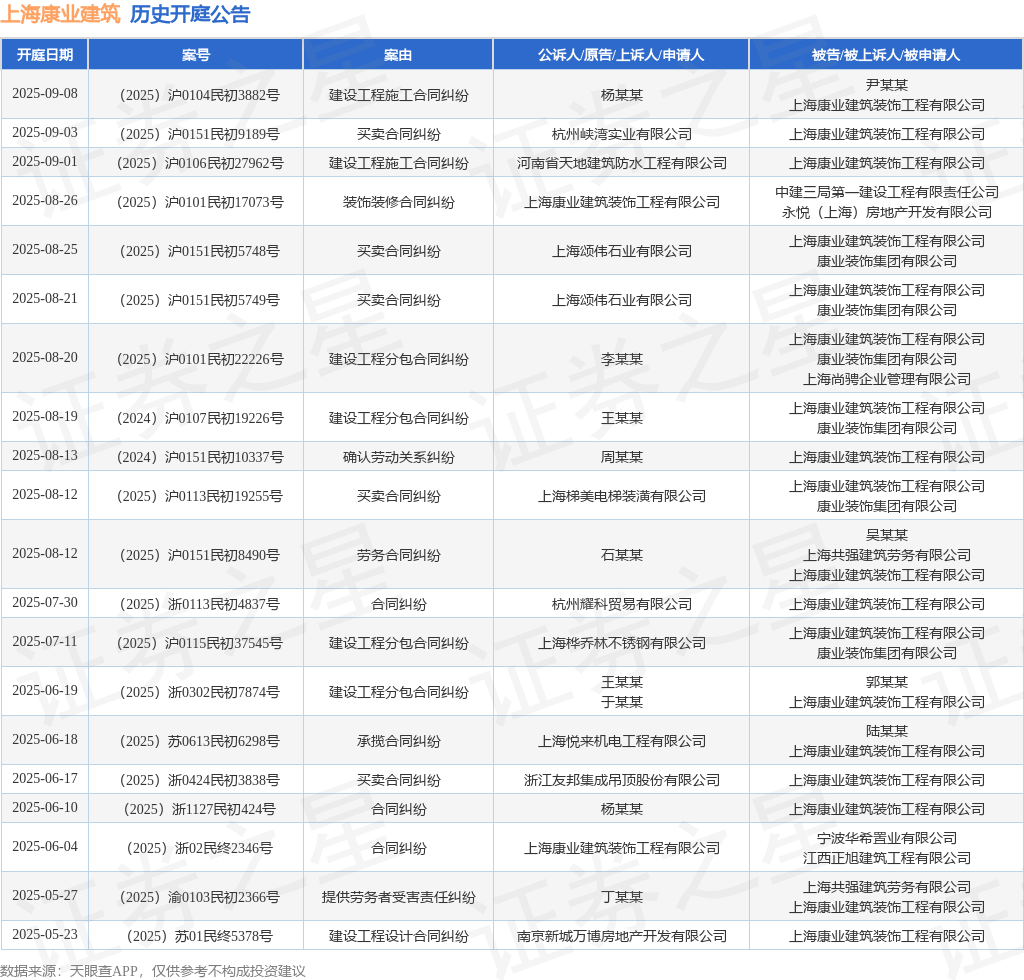1024x980 pixels.
Task: Click case type 确认劳动关系纠纷
Action: click(398, 457)
